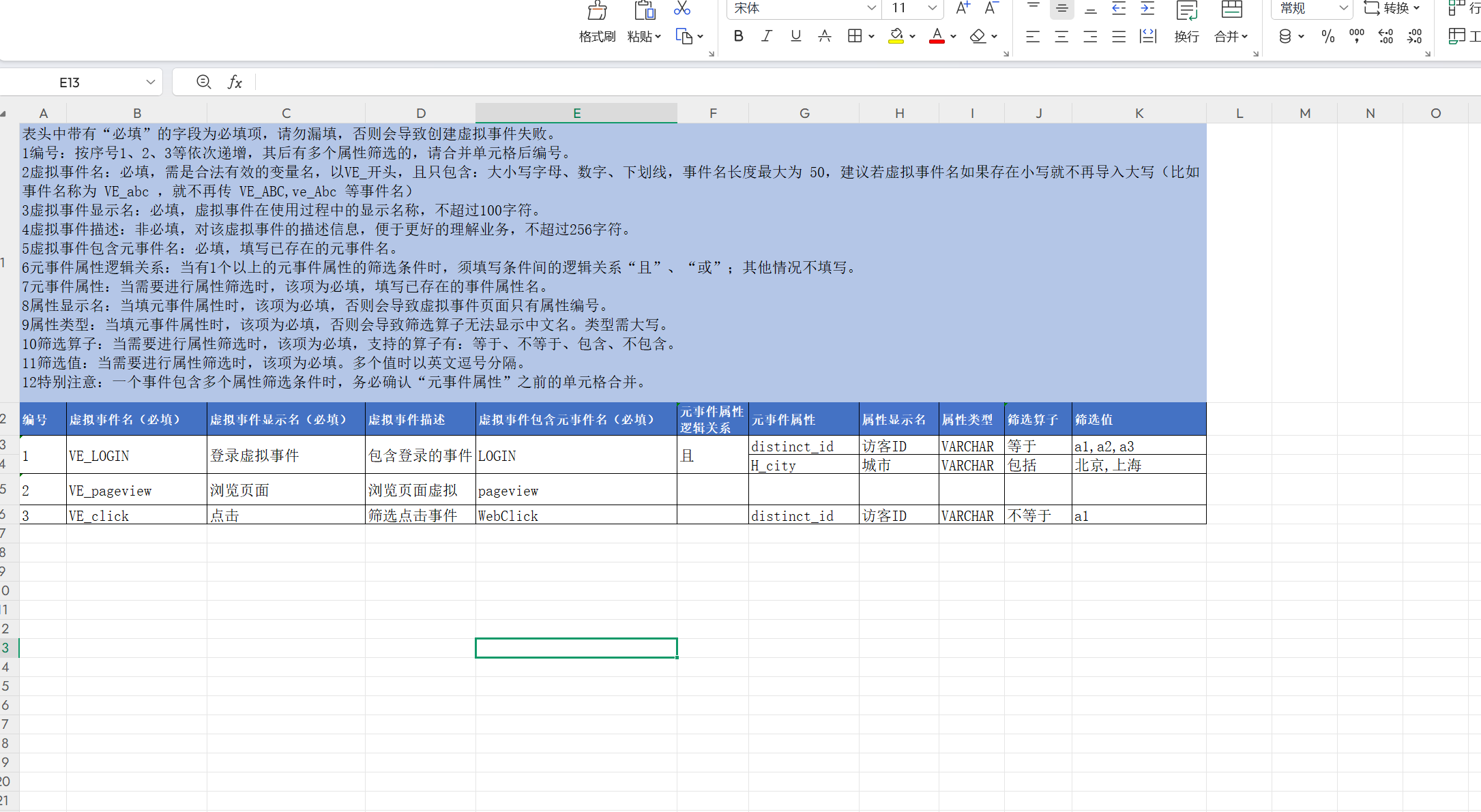Expand the number format dropdown (常规)
This screenshot has width=1481, height=812.
(1343, 8)
